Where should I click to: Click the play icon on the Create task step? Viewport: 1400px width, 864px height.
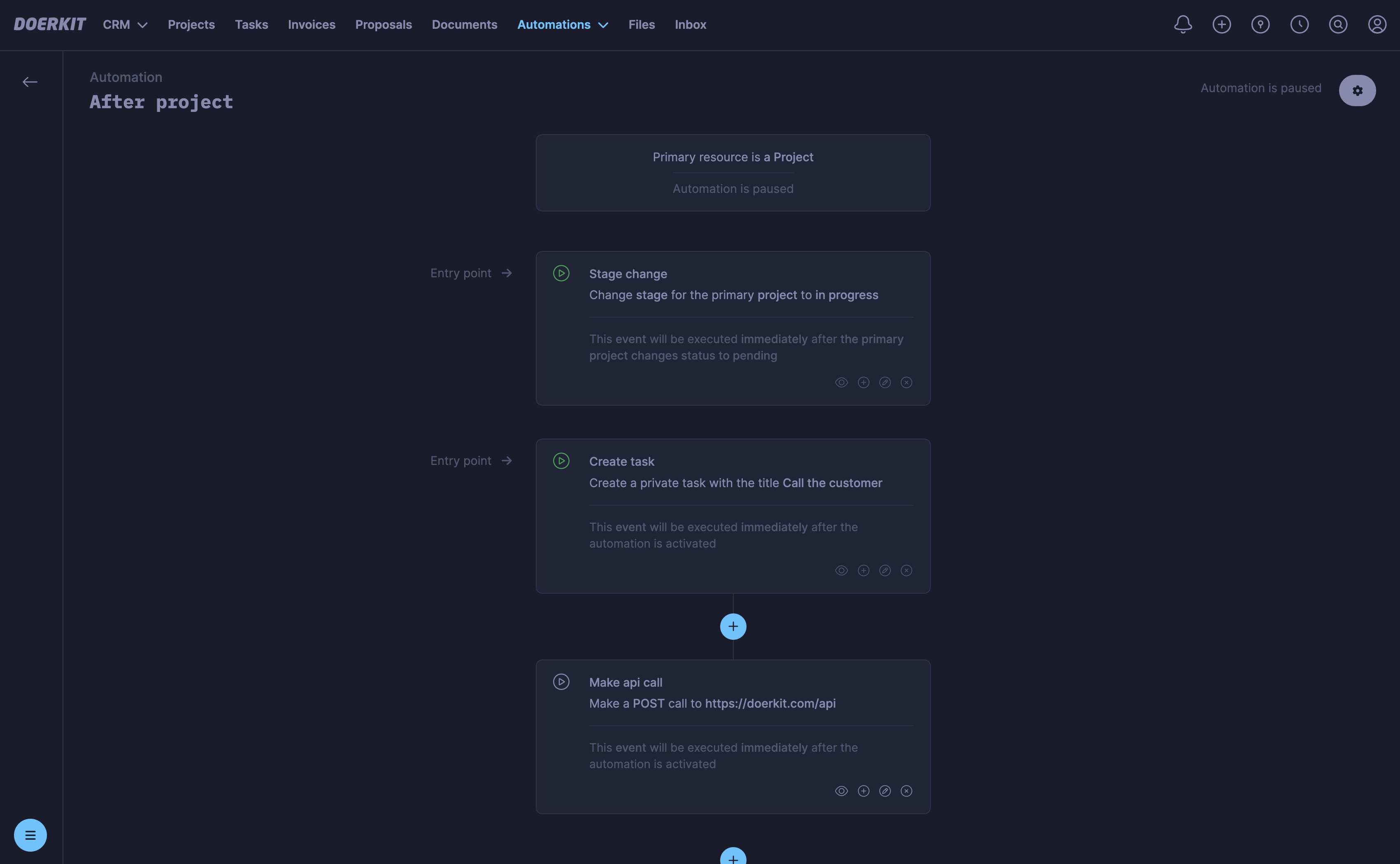(x=561, y=460)
